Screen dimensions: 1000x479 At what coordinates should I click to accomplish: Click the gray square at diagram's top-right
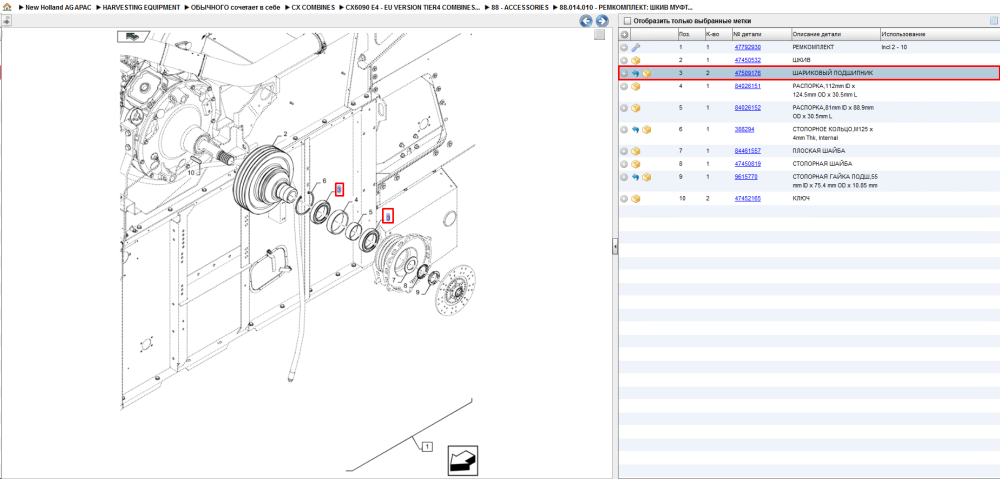(x=599, y=34)
